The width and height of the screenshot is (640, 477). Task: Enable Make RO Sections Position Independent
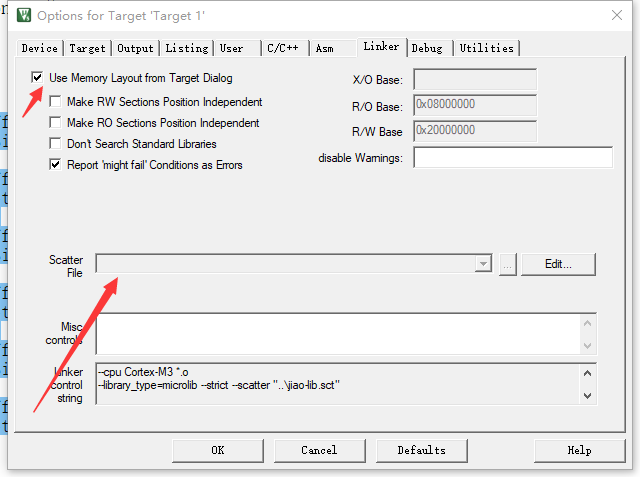pos(55,122)
